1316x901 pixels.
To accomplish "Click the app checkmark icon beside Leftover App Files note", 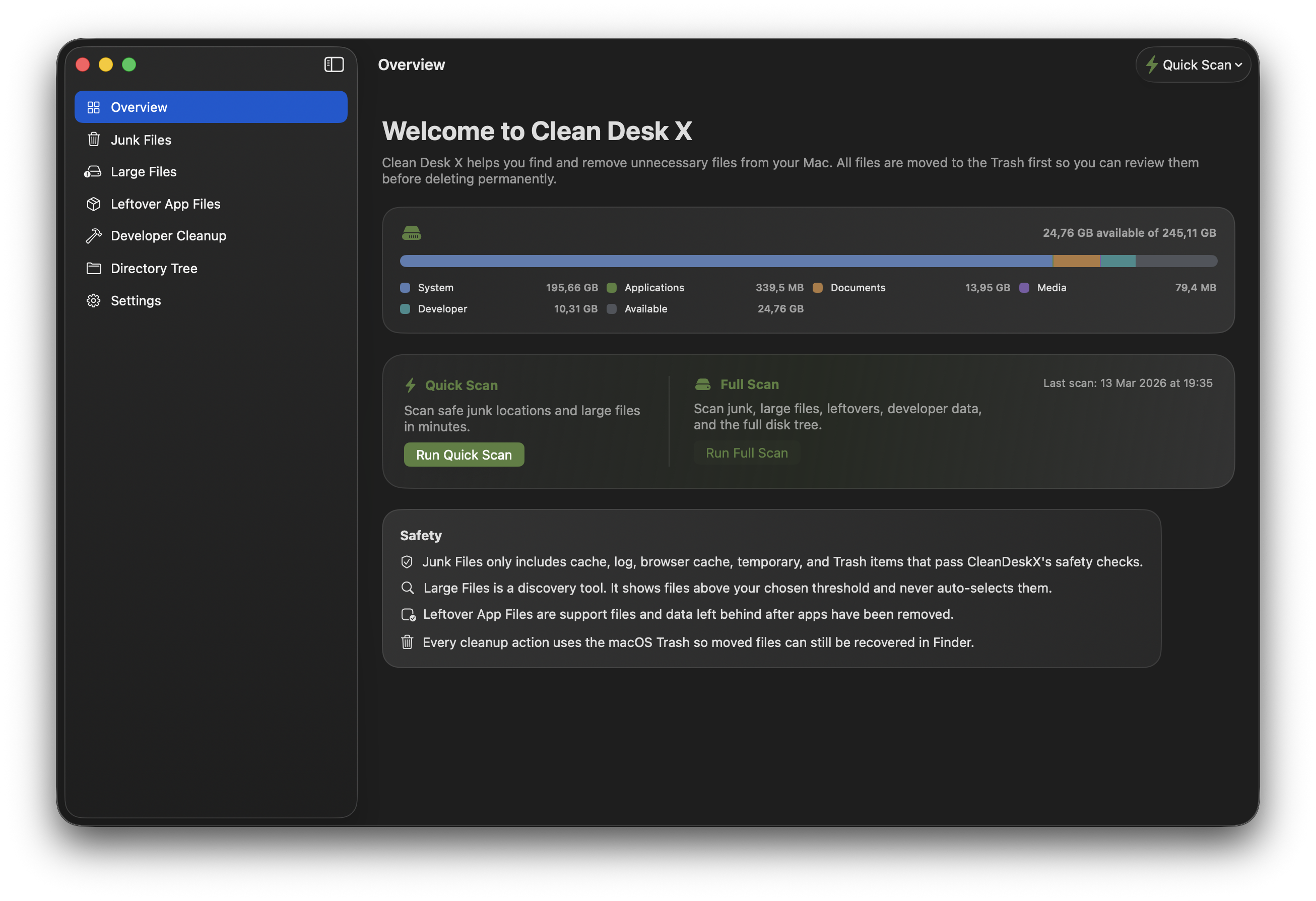I will click(408, 614).
